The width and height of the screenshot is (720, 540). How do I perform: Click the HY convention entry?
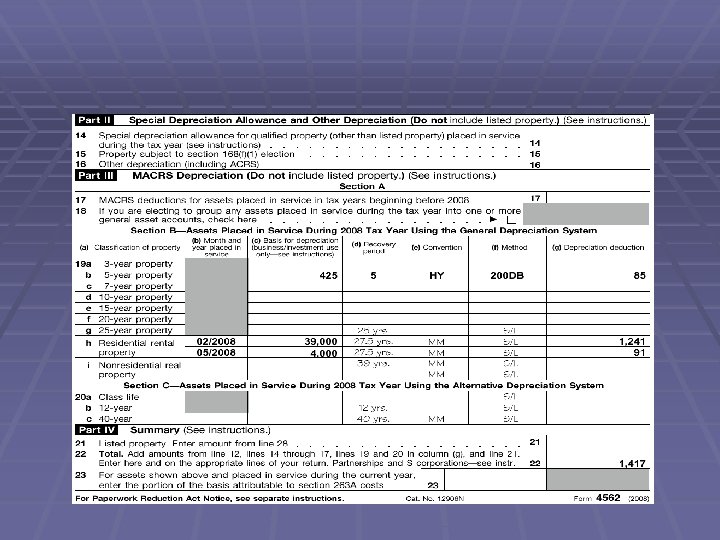[436, 276]
